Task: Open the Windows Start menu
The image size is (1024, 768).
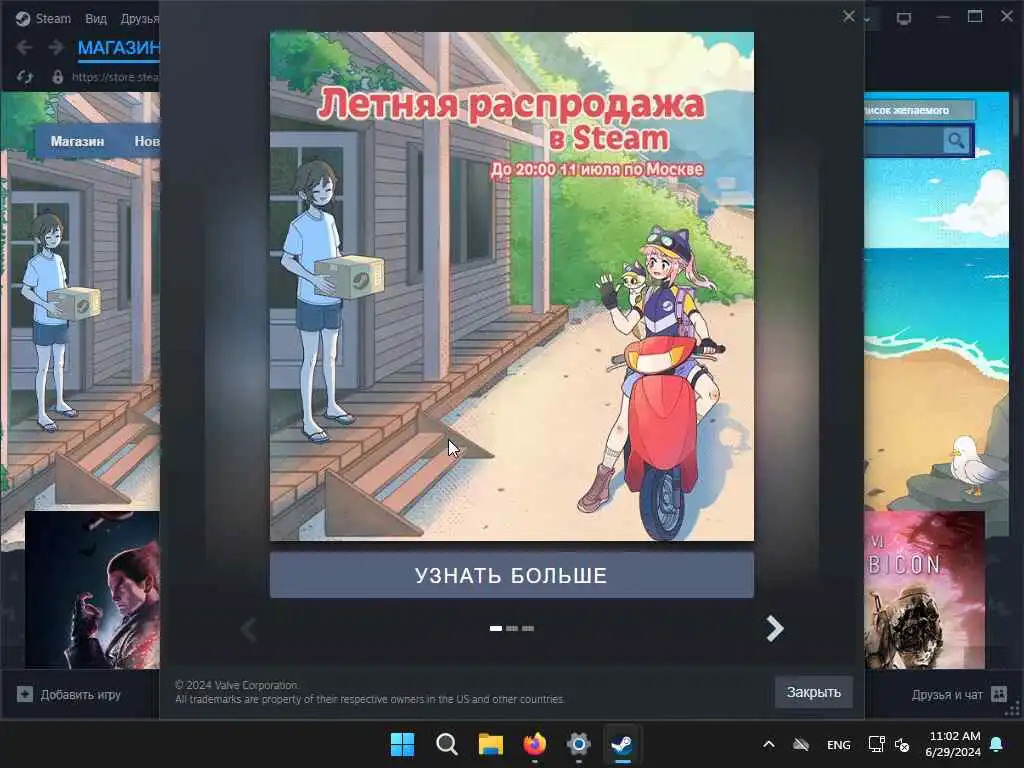Action: pos(402,744)
